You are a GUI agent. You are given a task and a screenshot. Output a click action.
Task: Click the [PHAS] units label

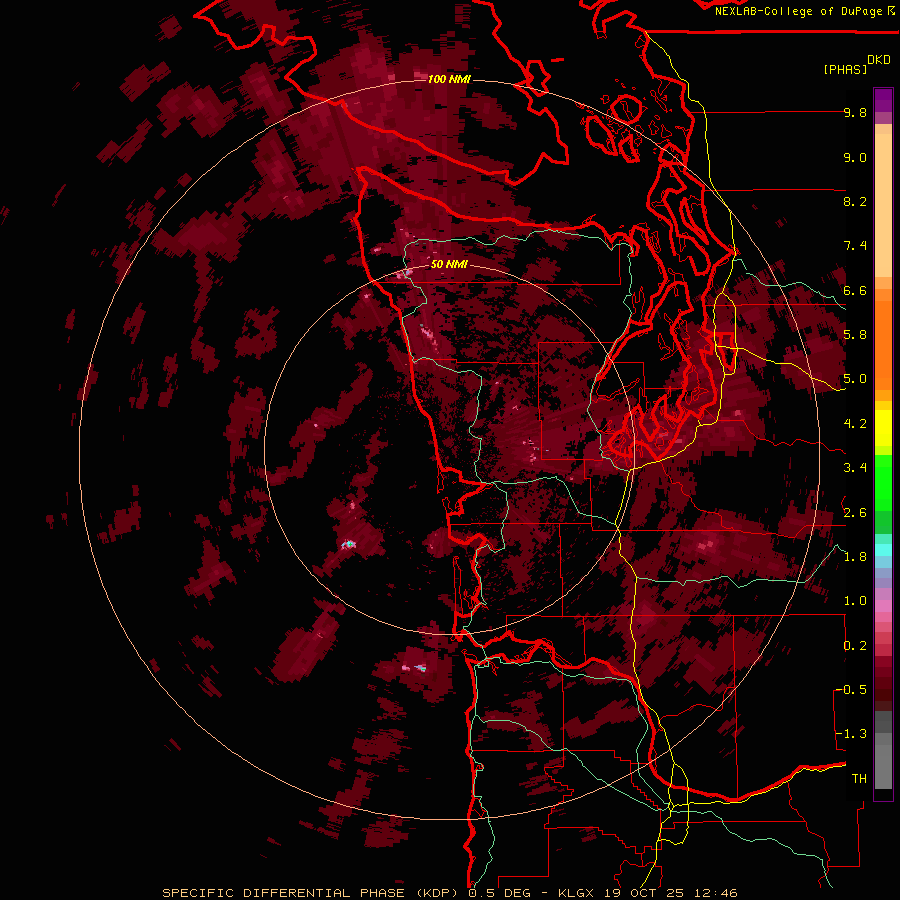(845, 69)
